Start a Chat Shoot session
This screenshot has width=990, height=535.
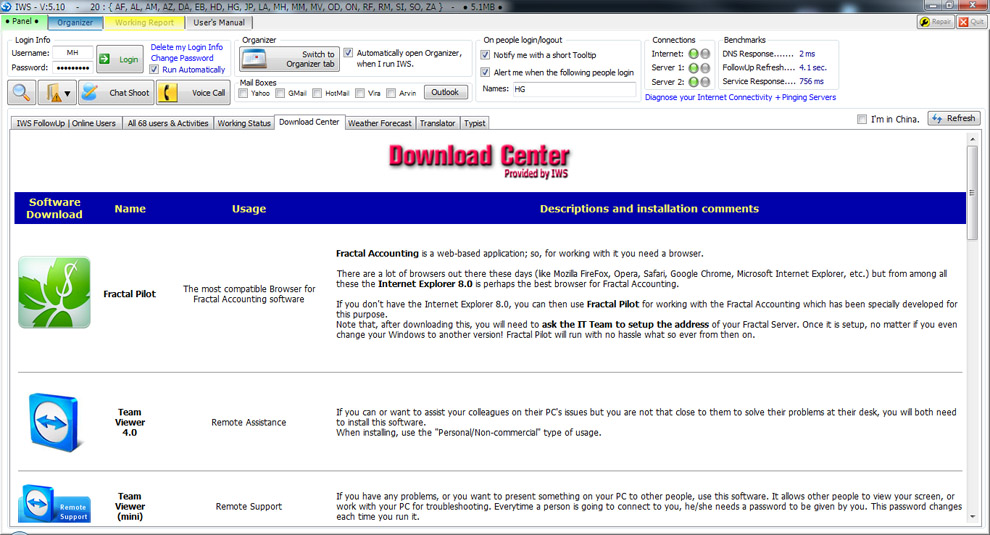pos(116,92)
